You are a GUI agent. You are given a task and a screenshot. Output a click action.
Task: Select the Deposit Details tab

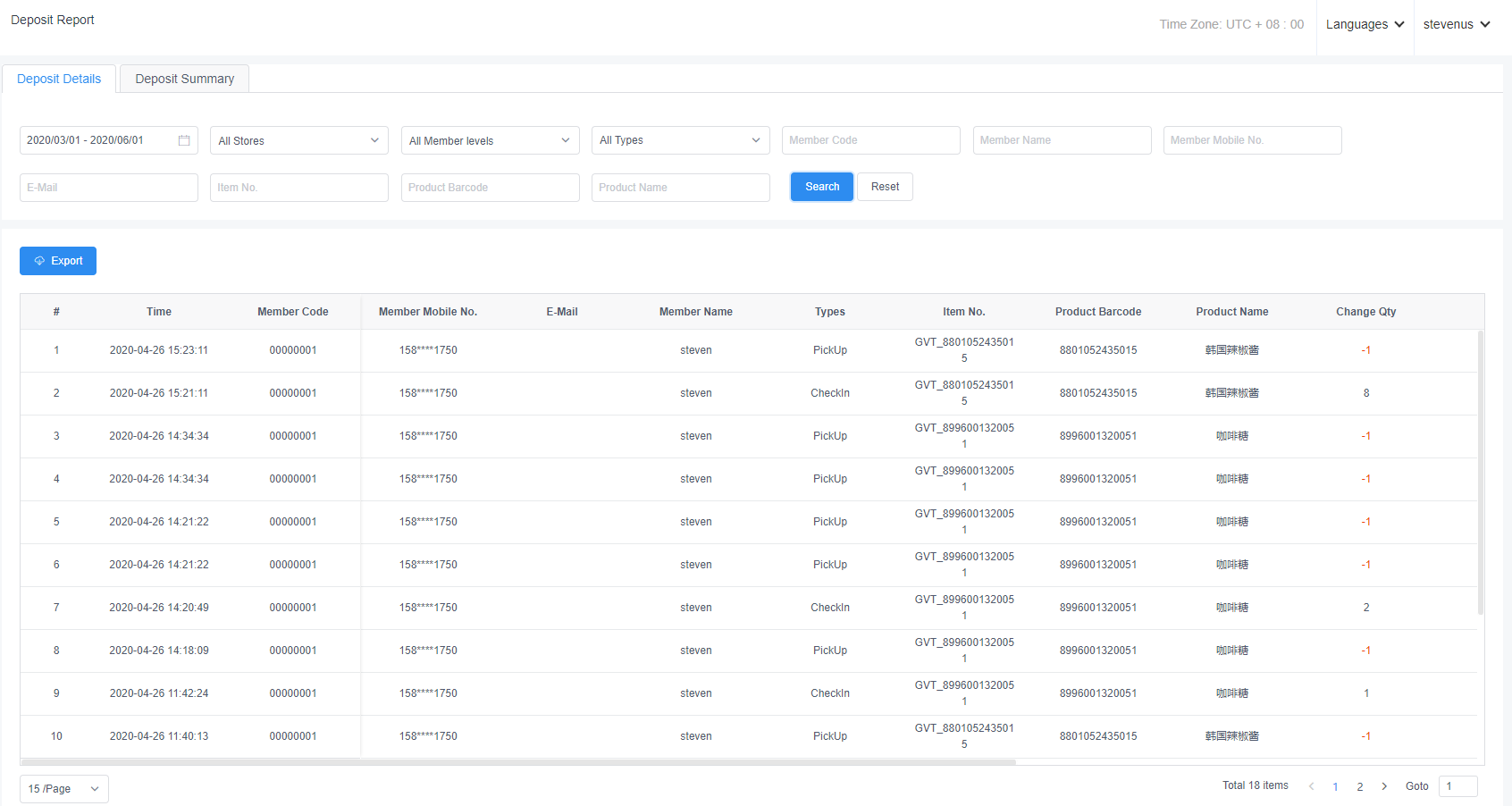(x=59, y=79)
